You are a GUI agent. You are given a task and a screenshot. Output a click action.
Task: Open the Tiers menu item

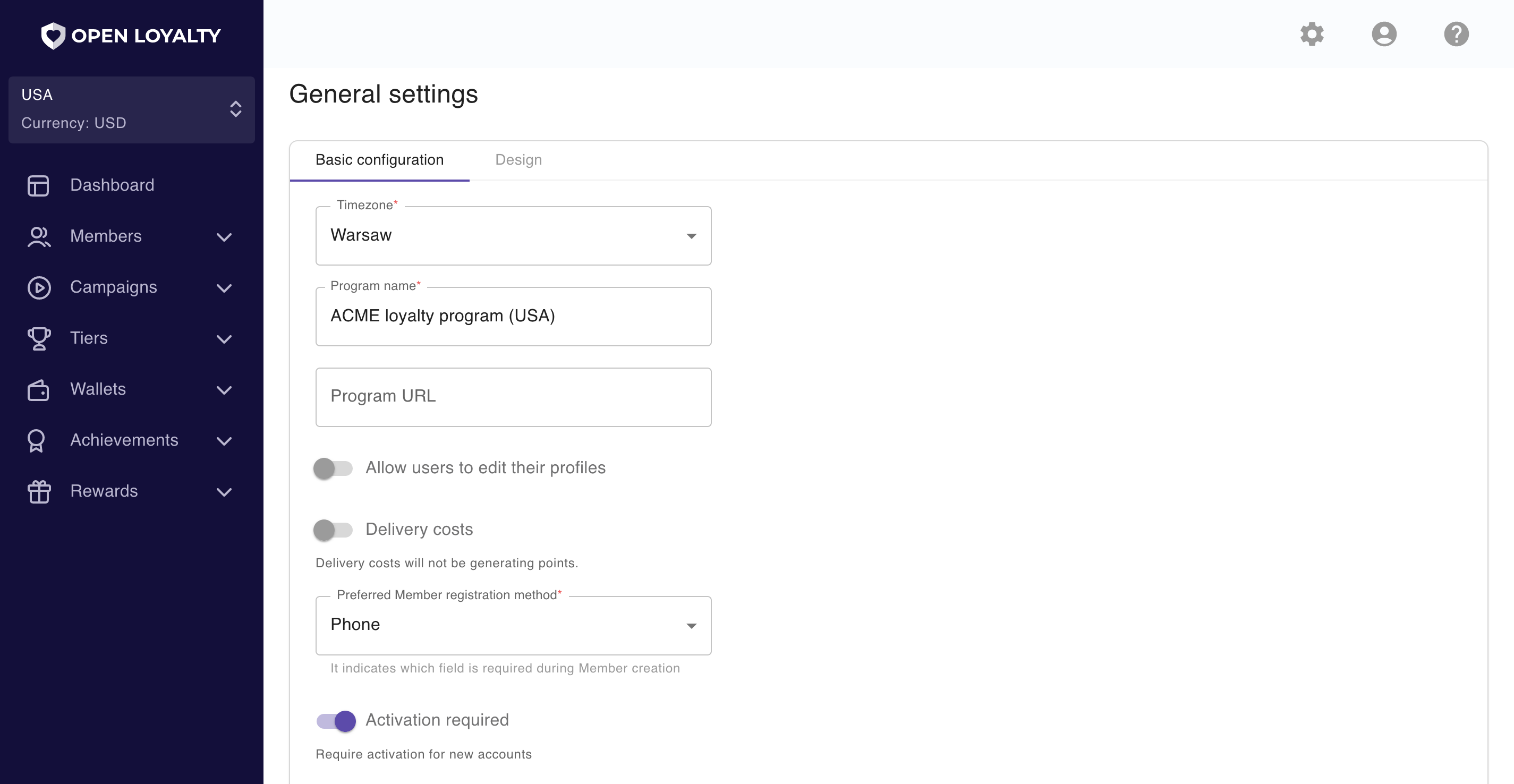pyautogui.click(x=89, y=338)
